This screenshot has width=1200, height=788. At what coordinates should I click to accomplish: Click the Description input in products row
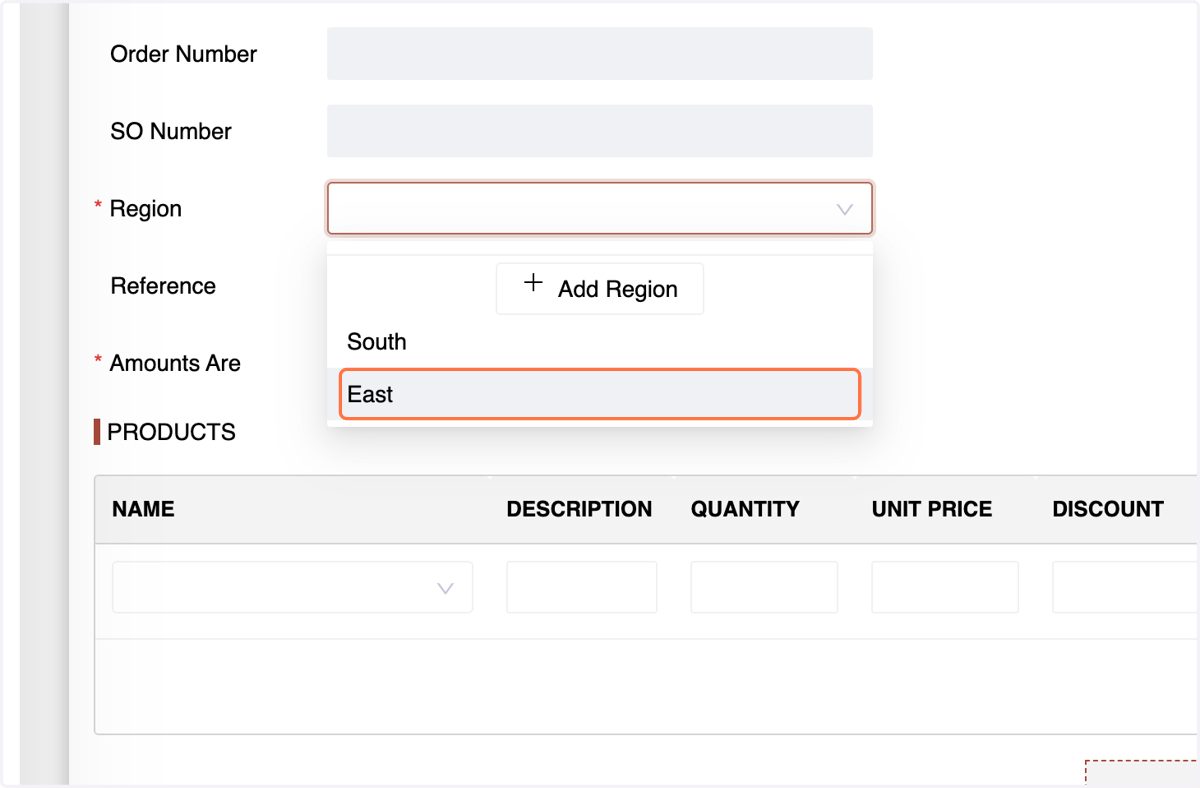coord(581,587)
